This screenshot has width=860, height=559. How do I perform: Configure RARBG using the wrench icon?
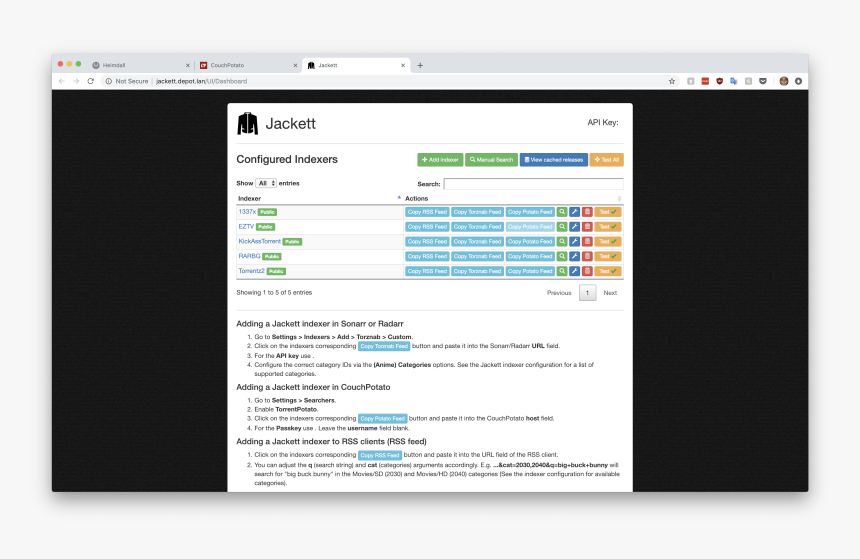[x=574, y=256]
